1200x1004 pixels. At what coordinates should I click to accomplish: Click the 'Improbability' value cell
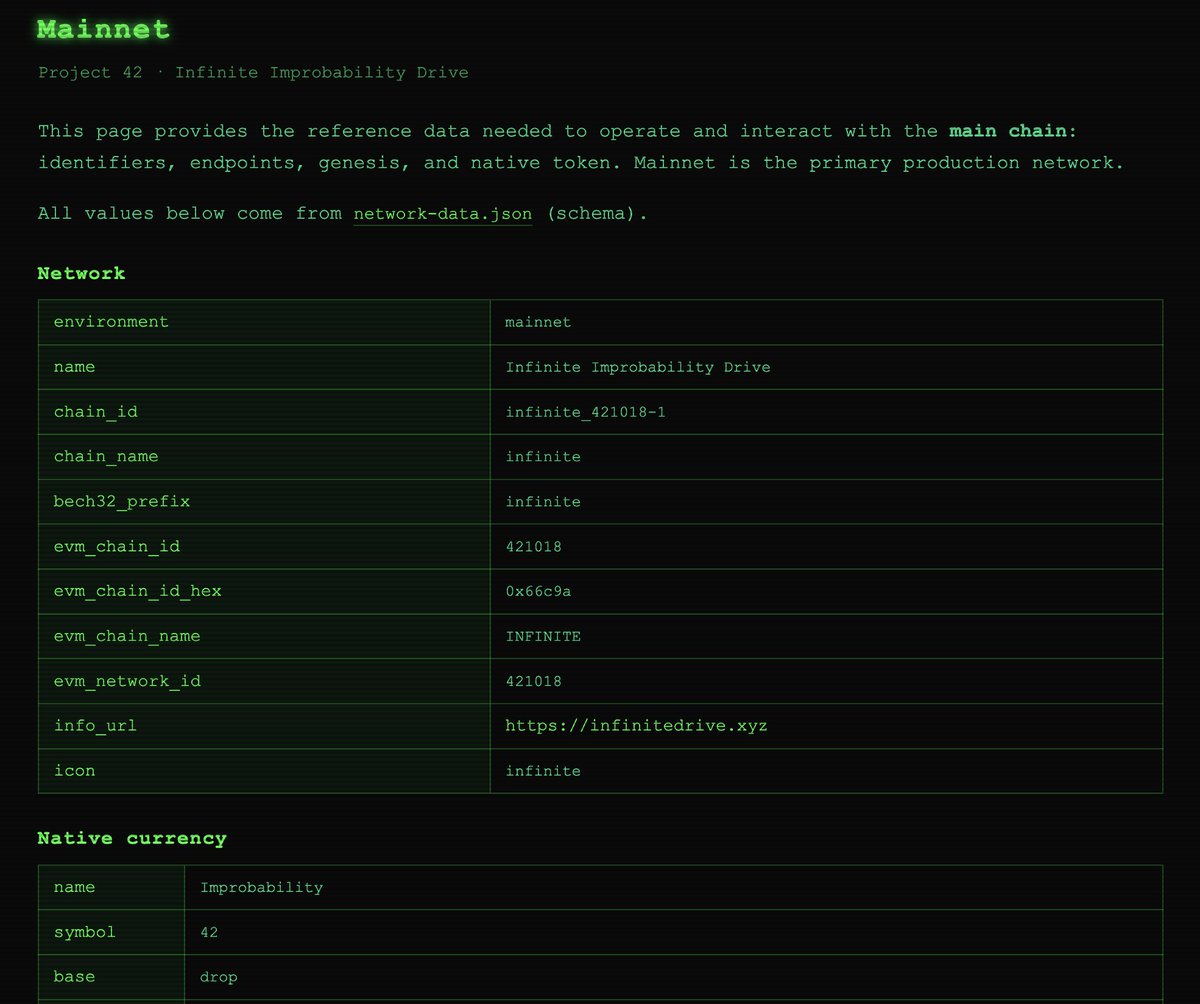674,887
